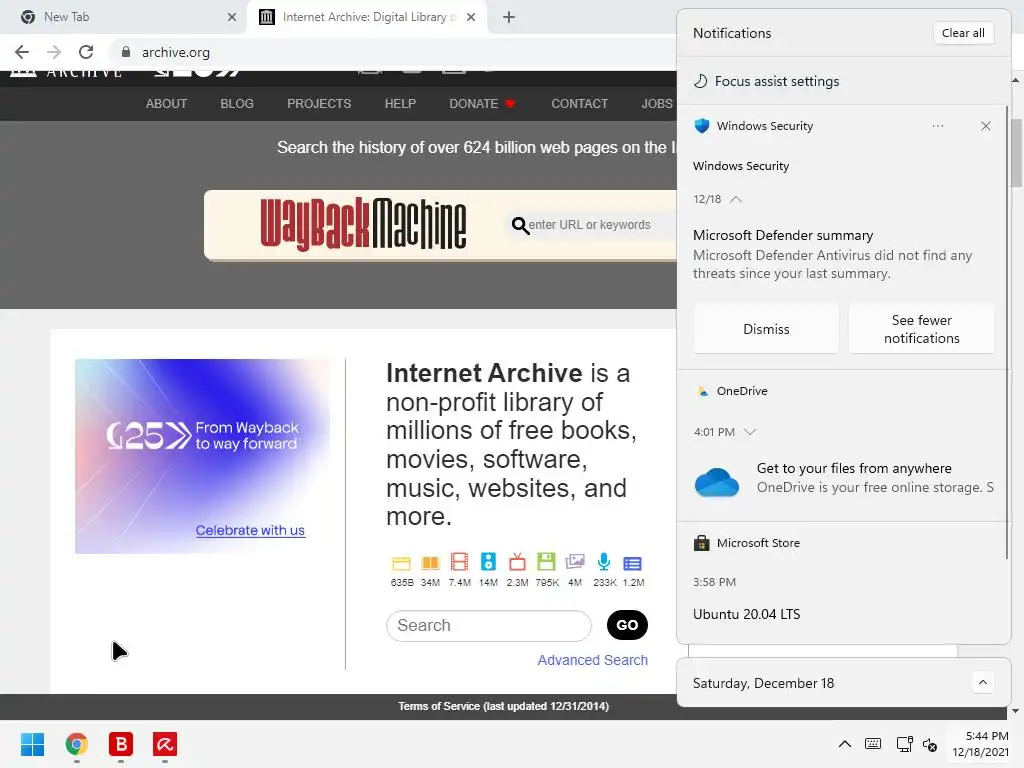Open the texts book icon (34M)
1024x768 pixels.
click(430, 563)
